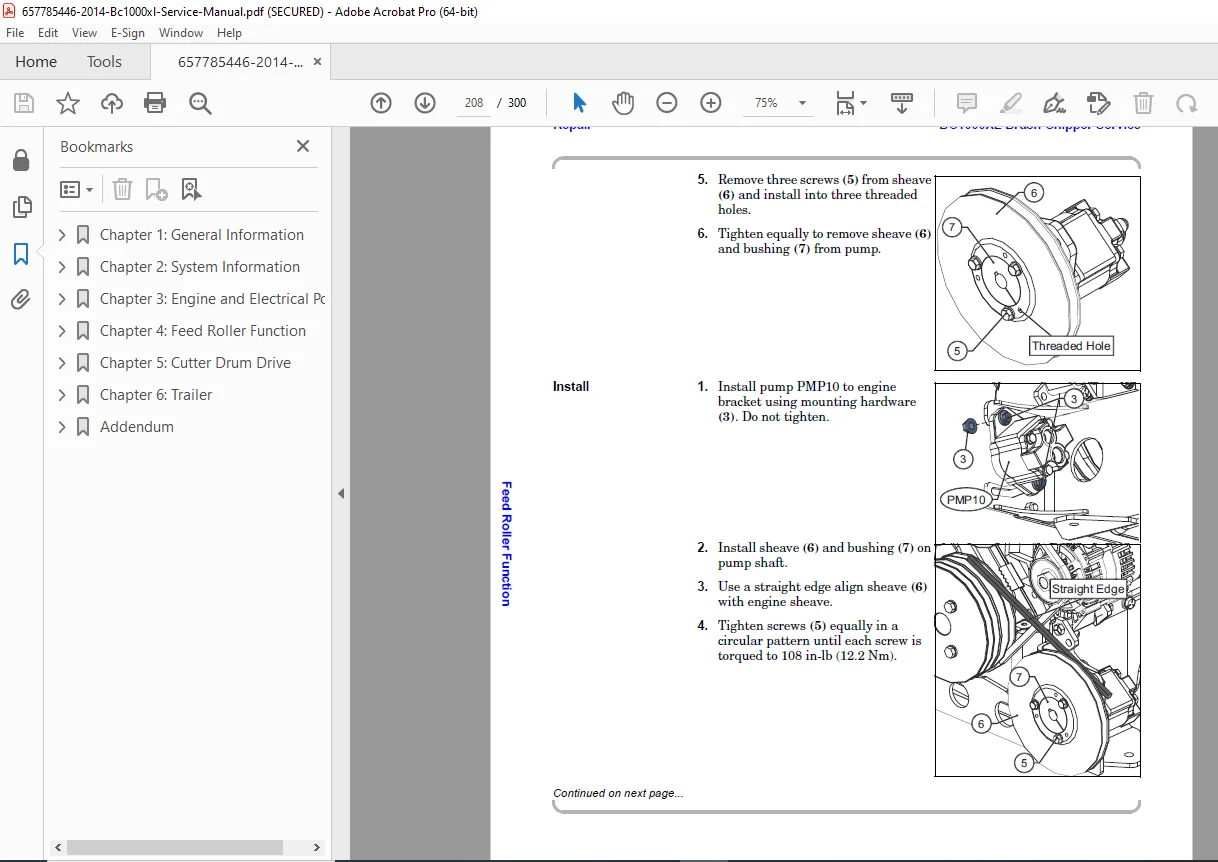
Task: Expand the Addendum bookmark
Action: 62,427
